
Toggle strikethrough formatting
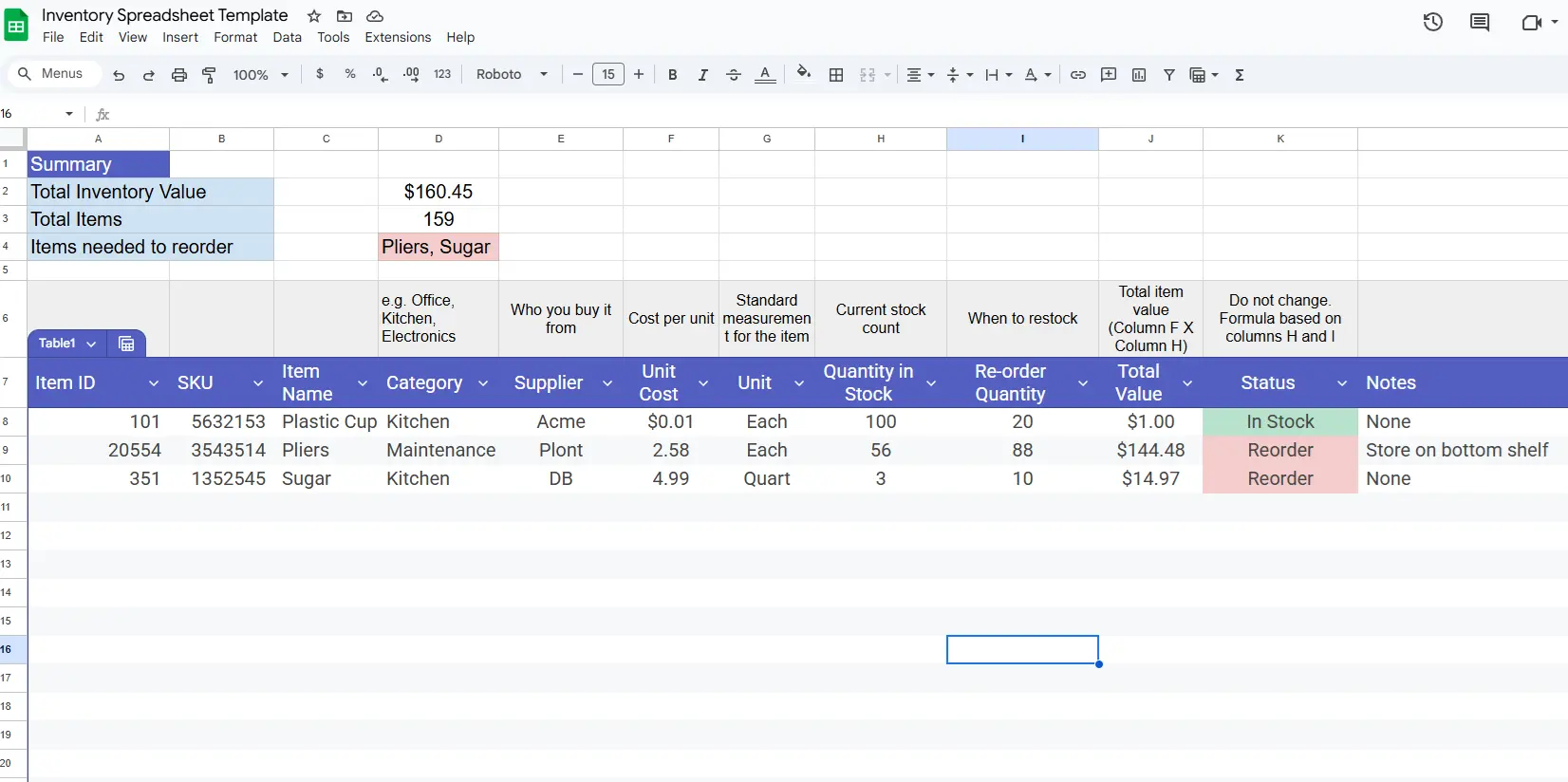733,75
